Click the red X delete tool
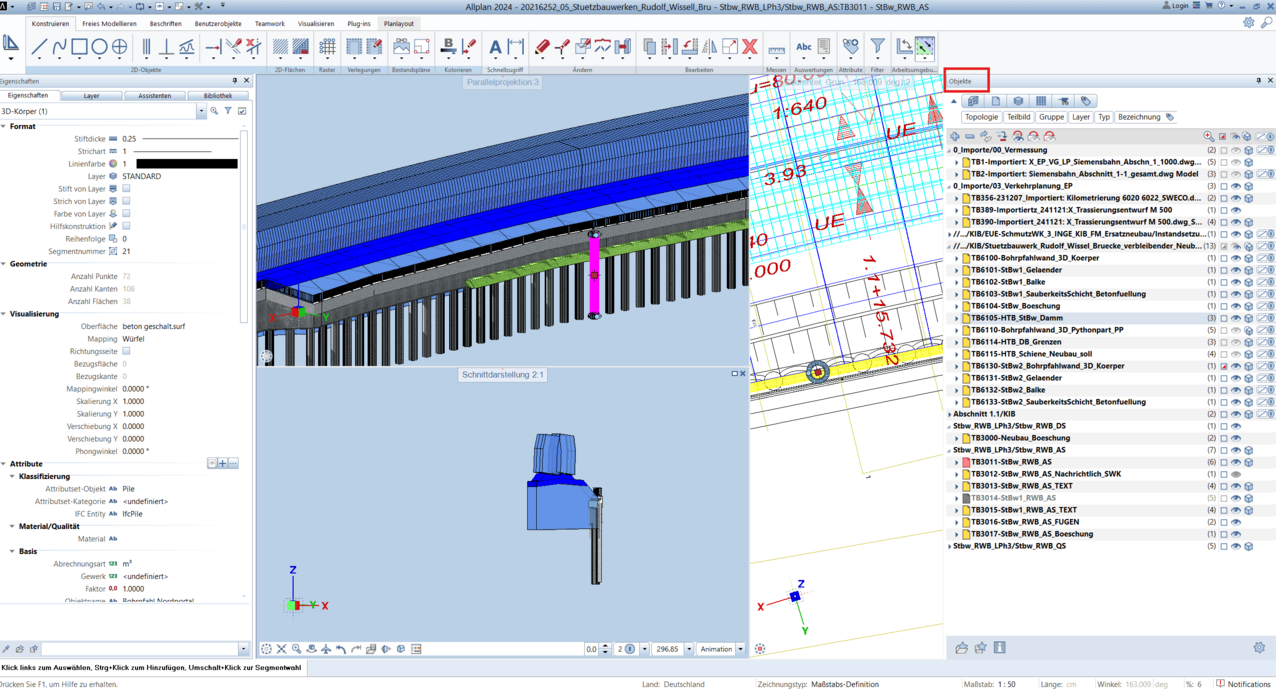 (749, 47)
